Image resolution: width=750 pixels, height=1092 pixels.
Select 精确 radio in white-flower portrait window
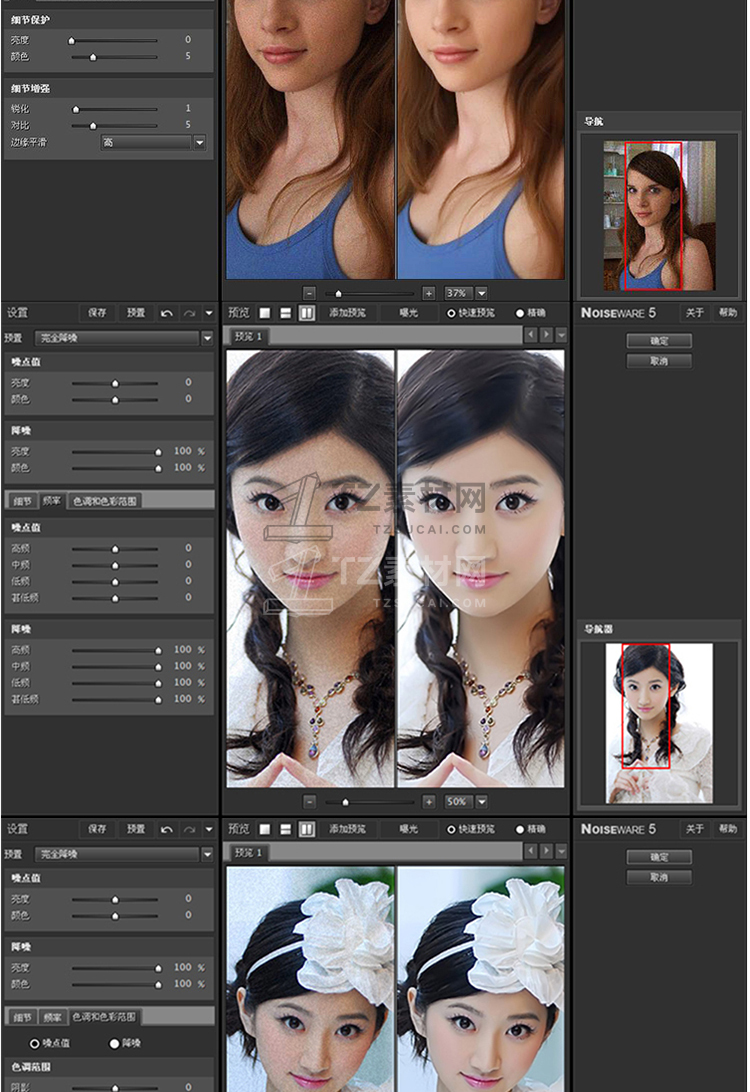pos(519,829)
